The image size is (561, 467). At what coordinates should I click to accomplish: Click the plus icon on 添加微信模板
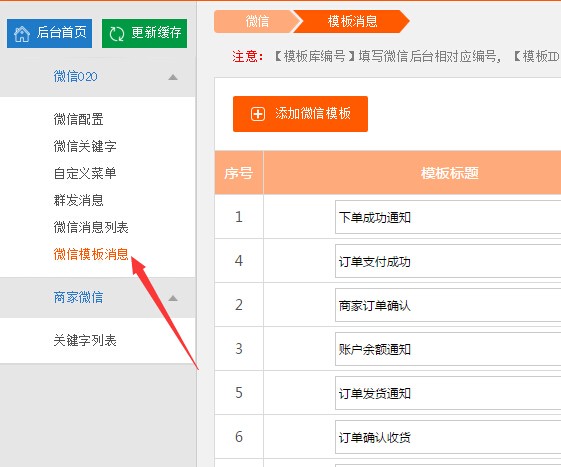tap(258, 114)
